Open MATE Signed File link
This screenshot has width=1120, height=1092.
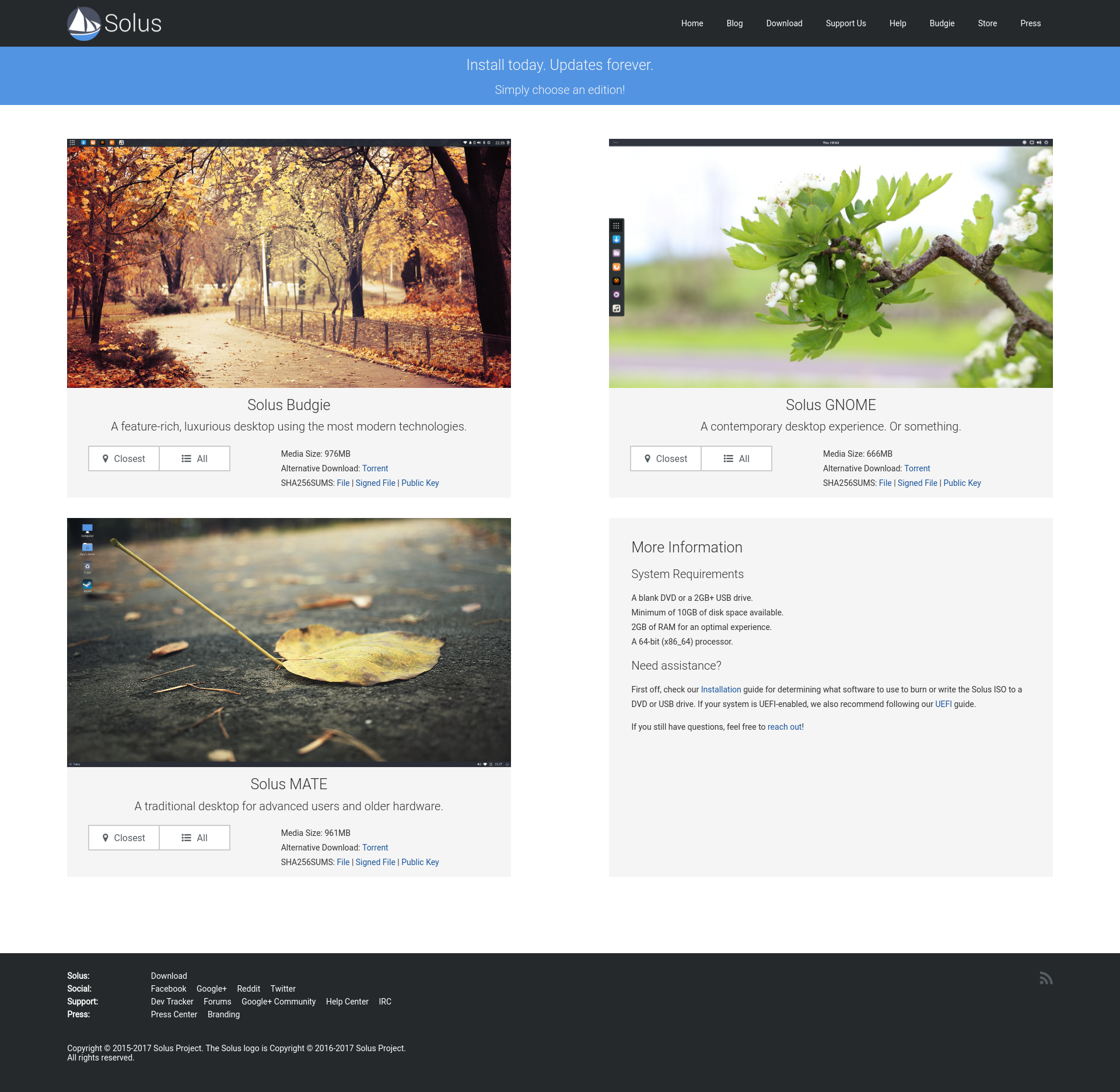click(376, 862)
